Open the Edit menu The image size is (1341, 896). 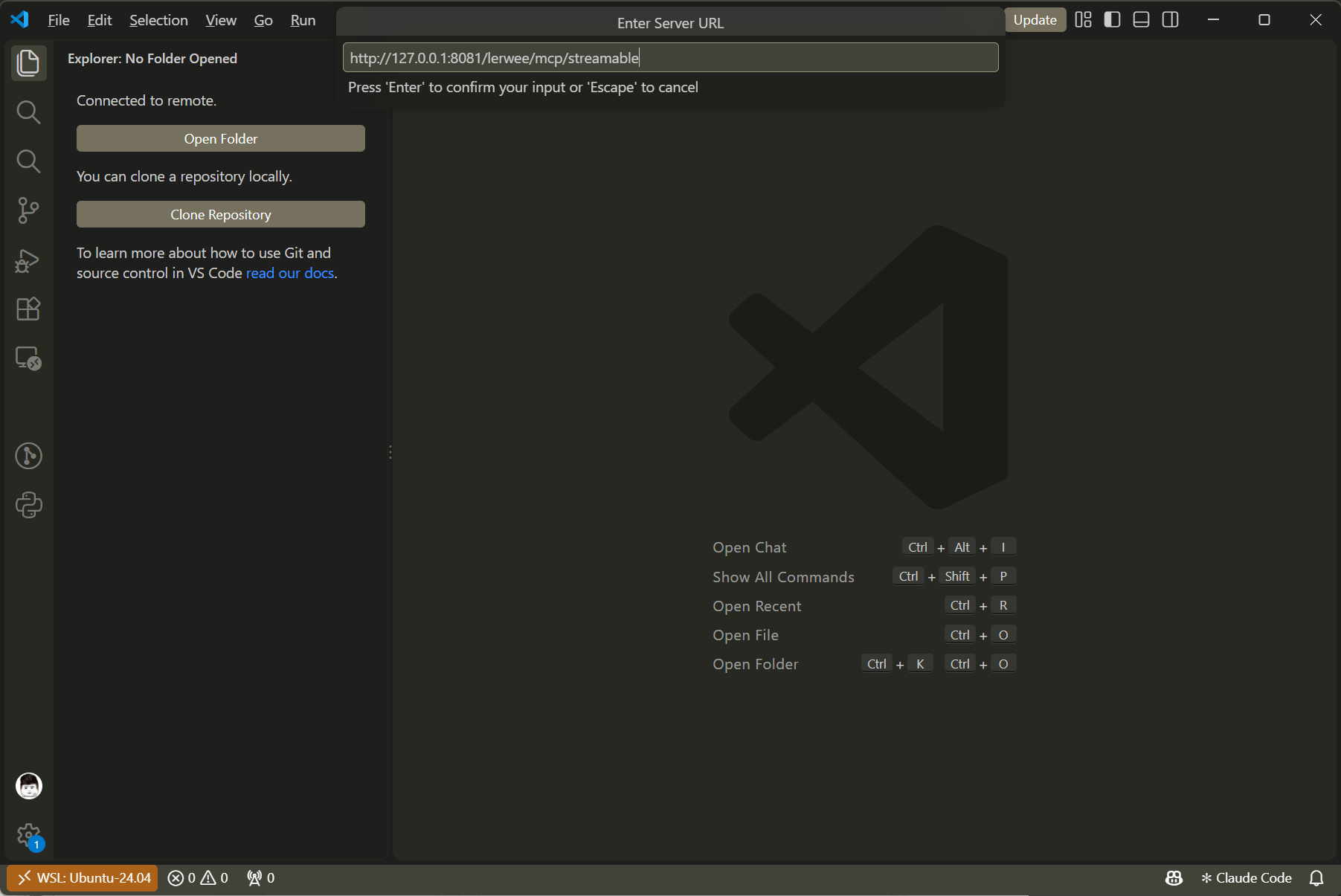[100, 20]
